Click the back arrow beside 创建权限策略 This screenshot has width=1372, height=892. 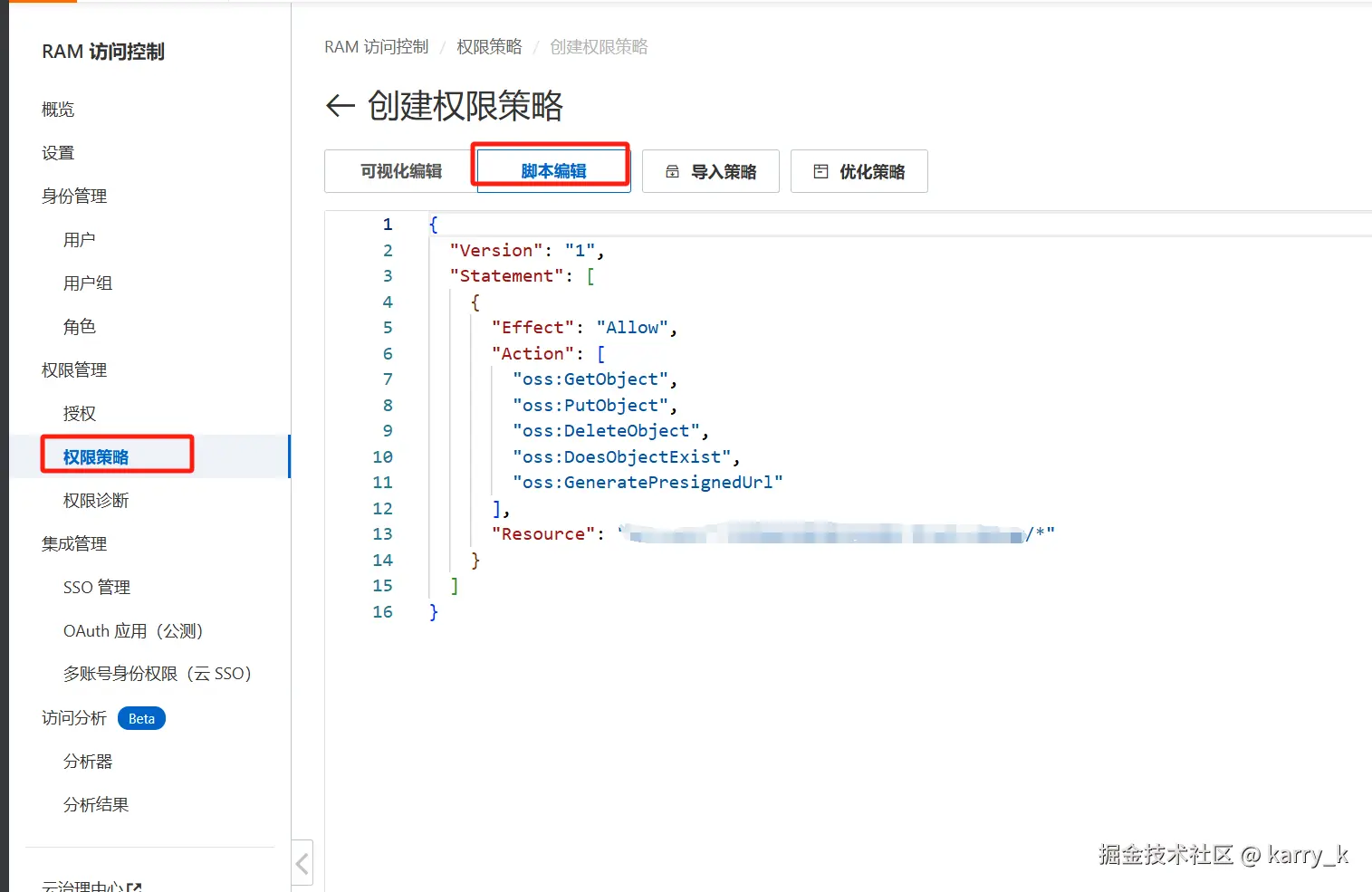(x=340, y=106)
